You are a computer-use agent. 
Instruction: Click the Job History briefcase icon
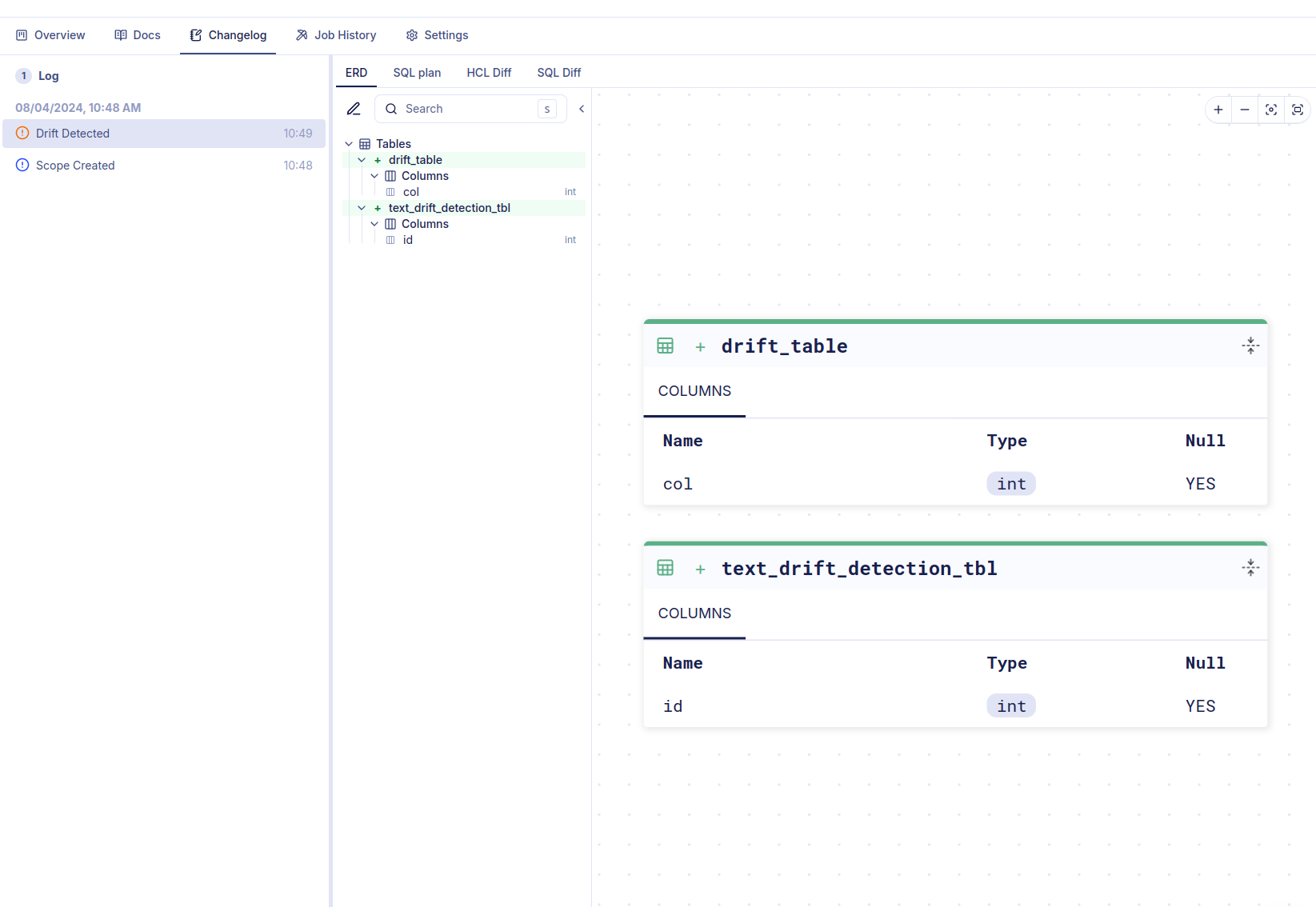pyautogui.click(x=302, y=34)
